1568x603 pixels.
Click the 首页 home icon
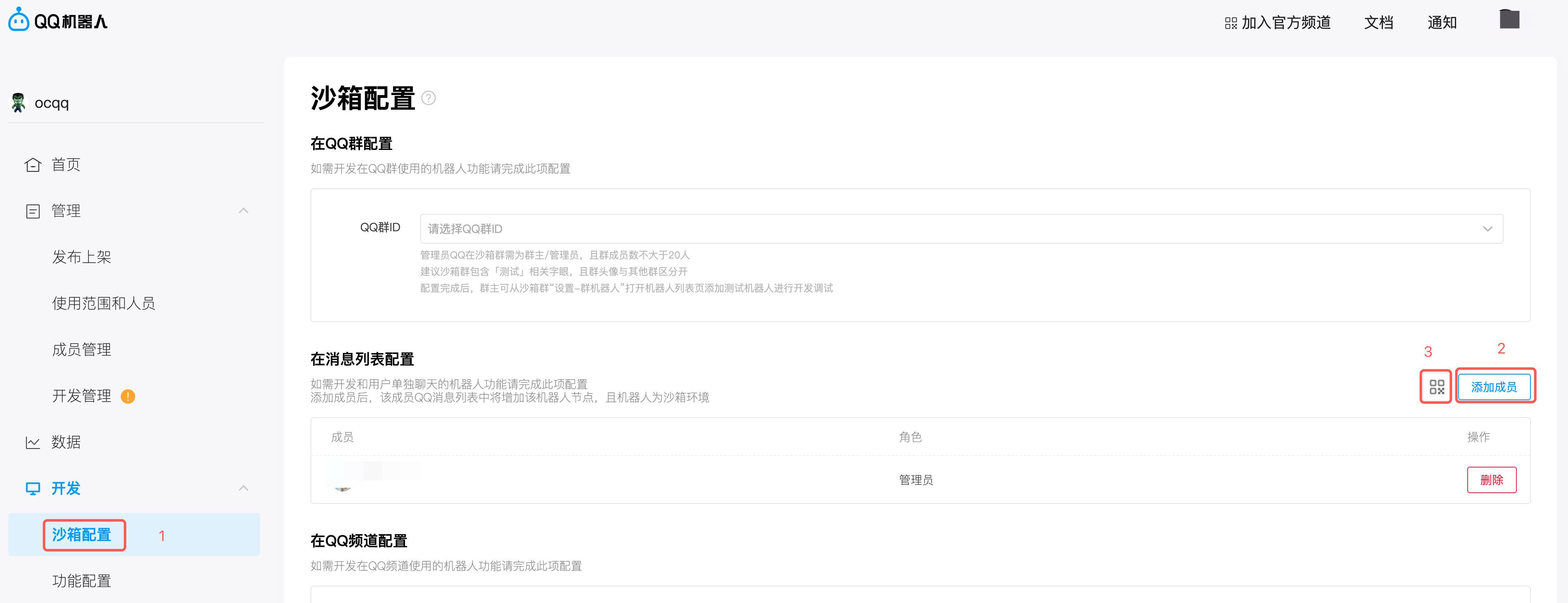tap(33, 164)
